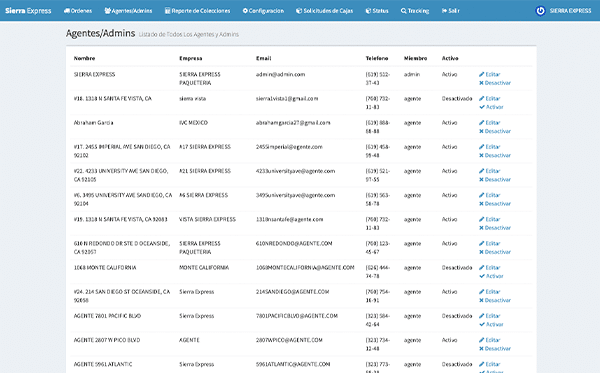The width and height of the screenshot is (600, 373).
Task: Select the MONTE CALIFORNIA company cell
Action: pos(204,267)
